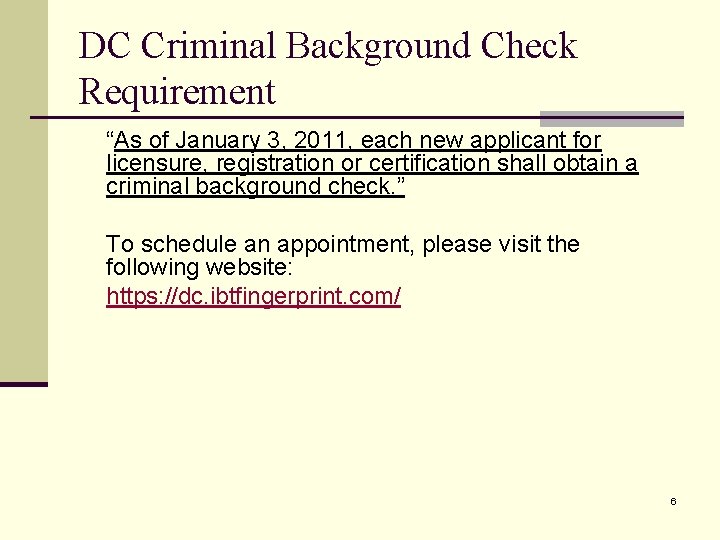The image size is (720, 540).
Task: Click the slide title 'DC Criminal Background Check'
Action: point(328,46)
